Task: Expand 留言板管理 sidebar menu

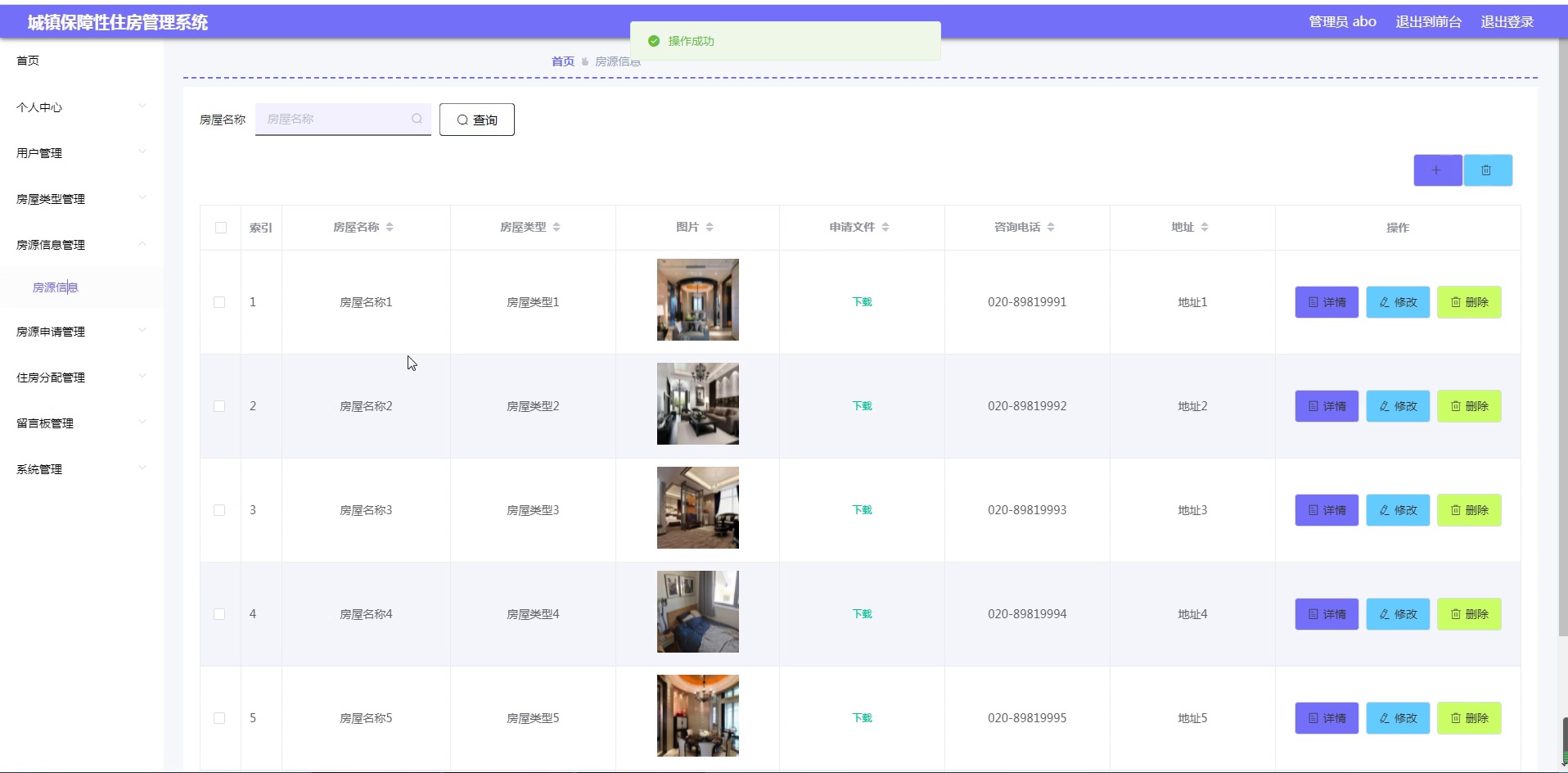Action: coord(82,423)
